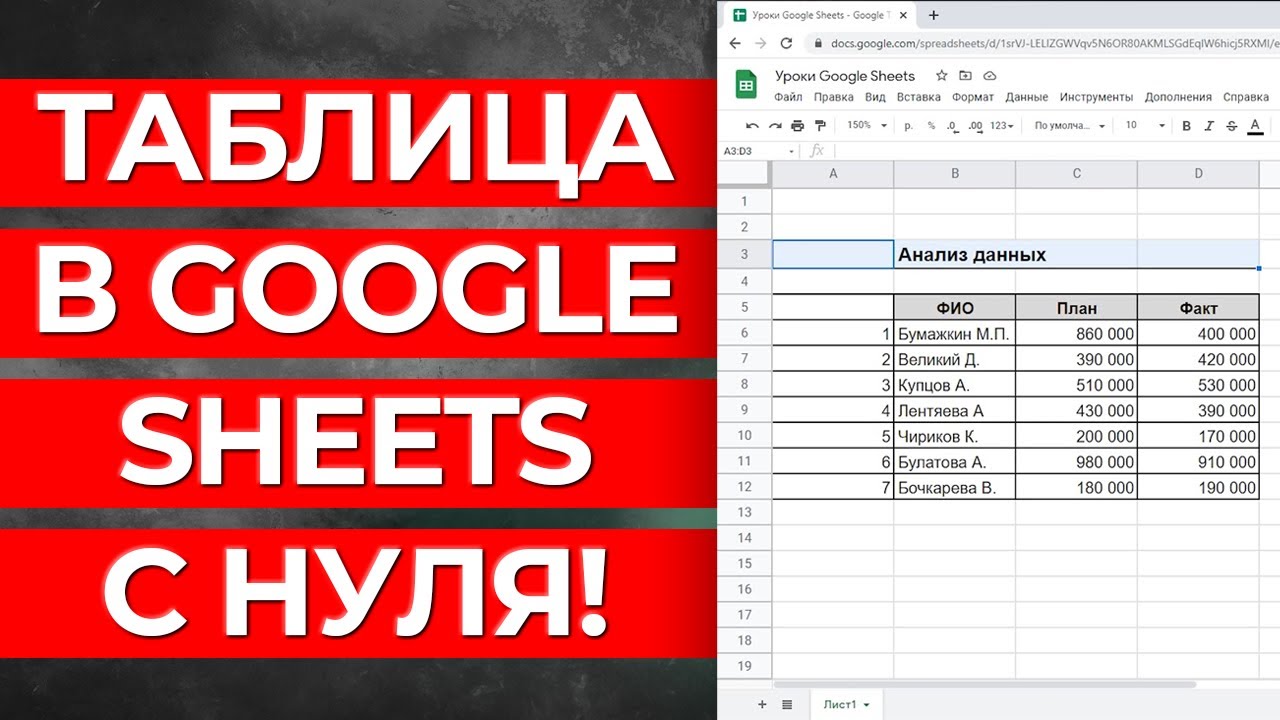
Task: Click the ФИО header cell
Action: click(955, 308)
